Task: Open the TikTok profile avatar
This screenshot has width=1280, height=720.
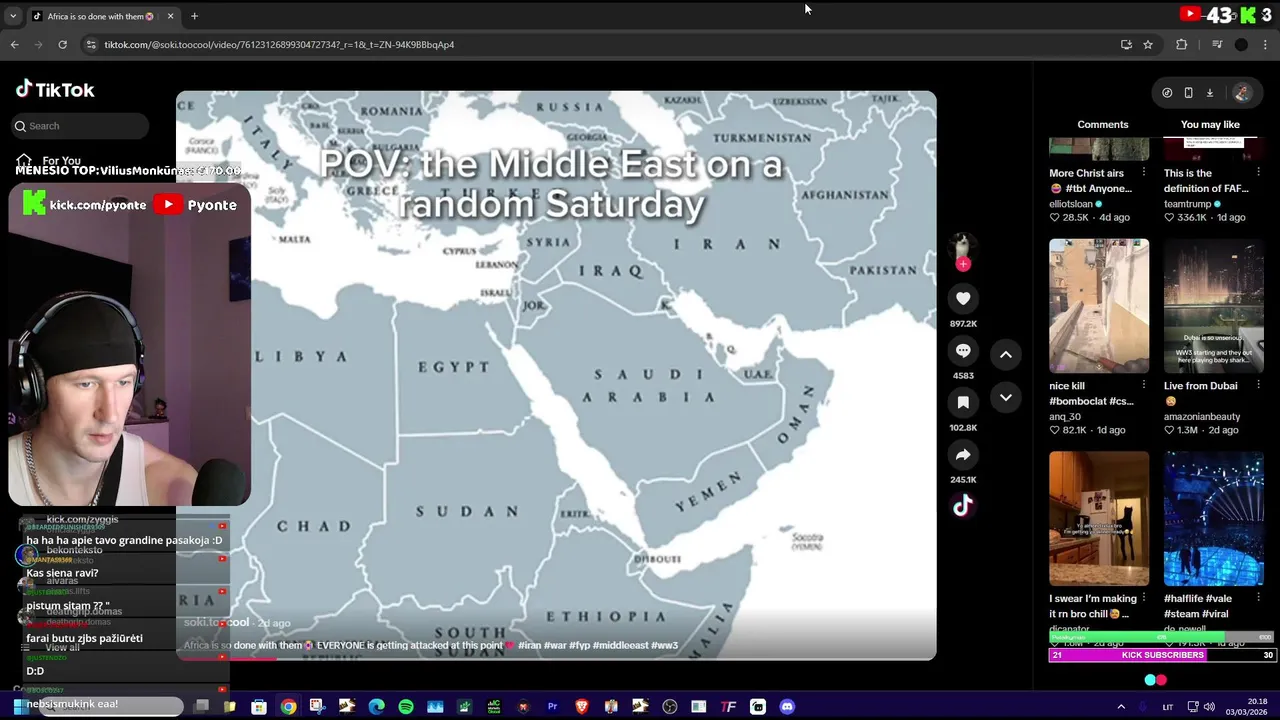Action: [x=1242, y=93]
